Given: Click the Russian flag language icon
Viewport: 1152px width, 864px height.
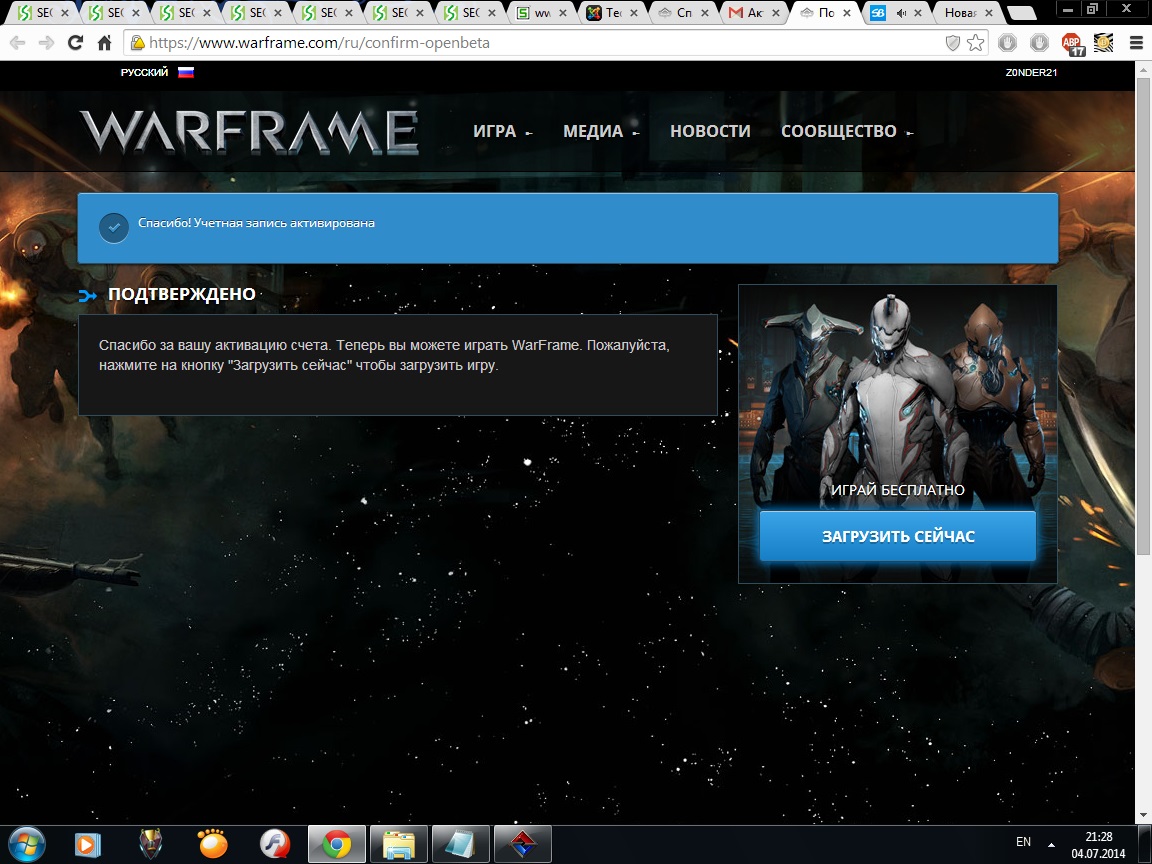Looking at the screenshot, I should [x=186, y=72].
